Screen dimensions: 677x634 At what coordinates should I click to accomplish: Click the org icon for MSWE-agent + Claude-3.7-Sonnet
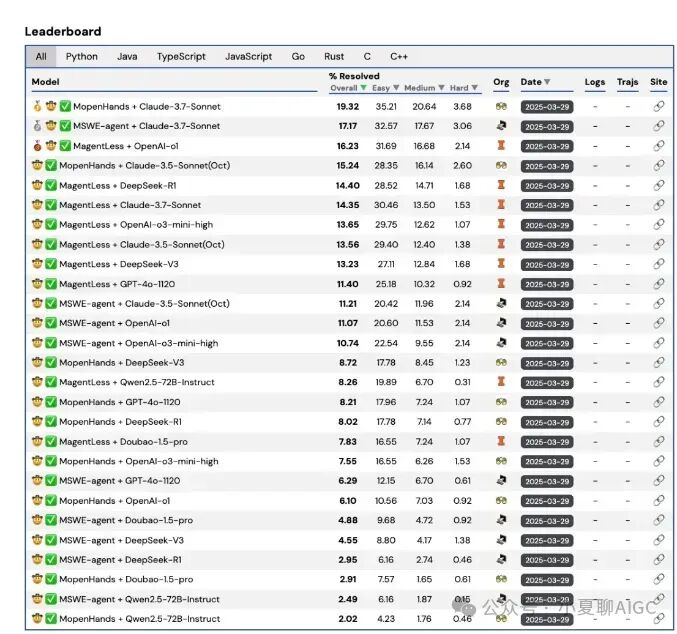click(501, 127)
